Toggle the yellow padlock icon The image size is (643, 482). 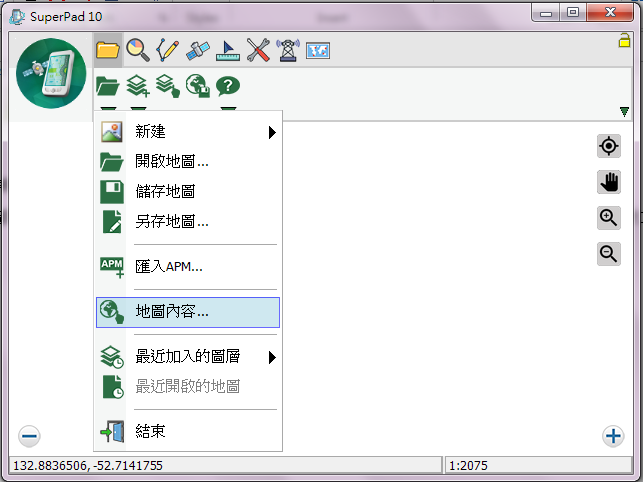(x=624, y=40)
